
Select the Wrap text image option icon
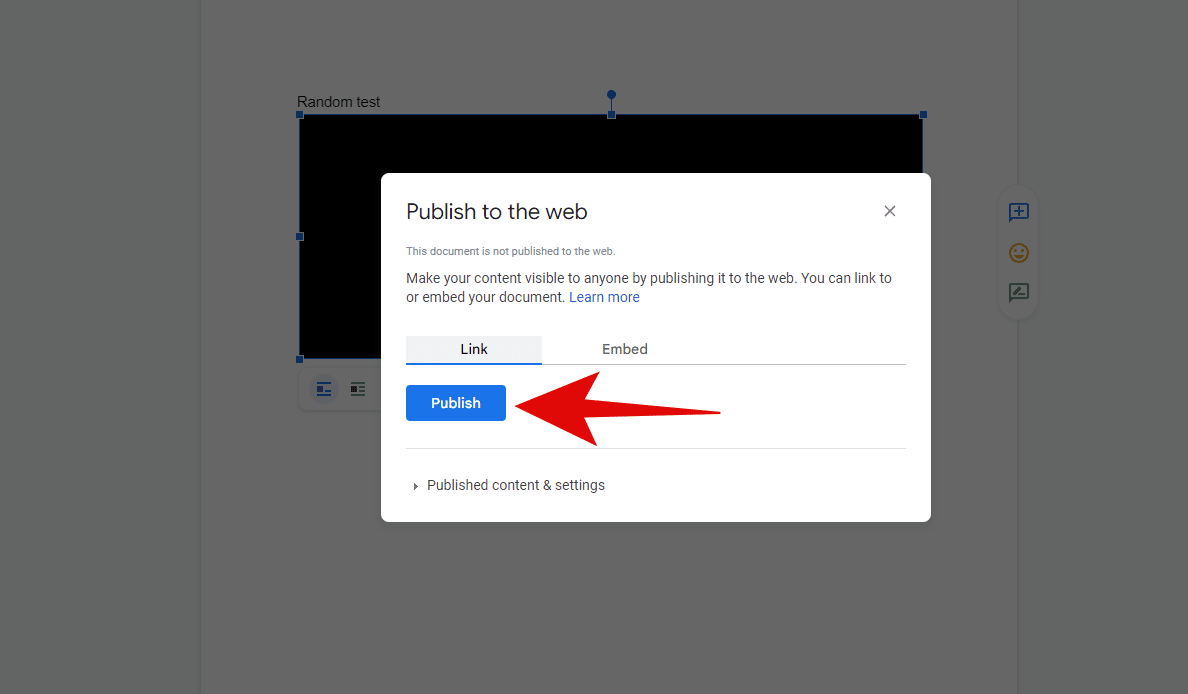tap(358, 389)
